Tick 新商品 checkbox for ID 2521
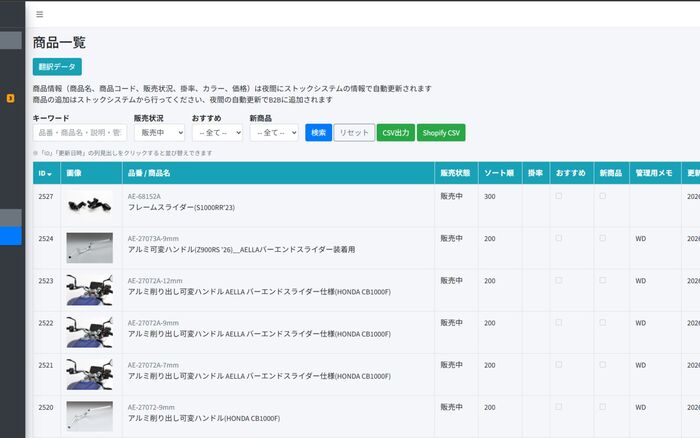Image resolution: width=700 pixels, height=438 pixels. [602, 365]
